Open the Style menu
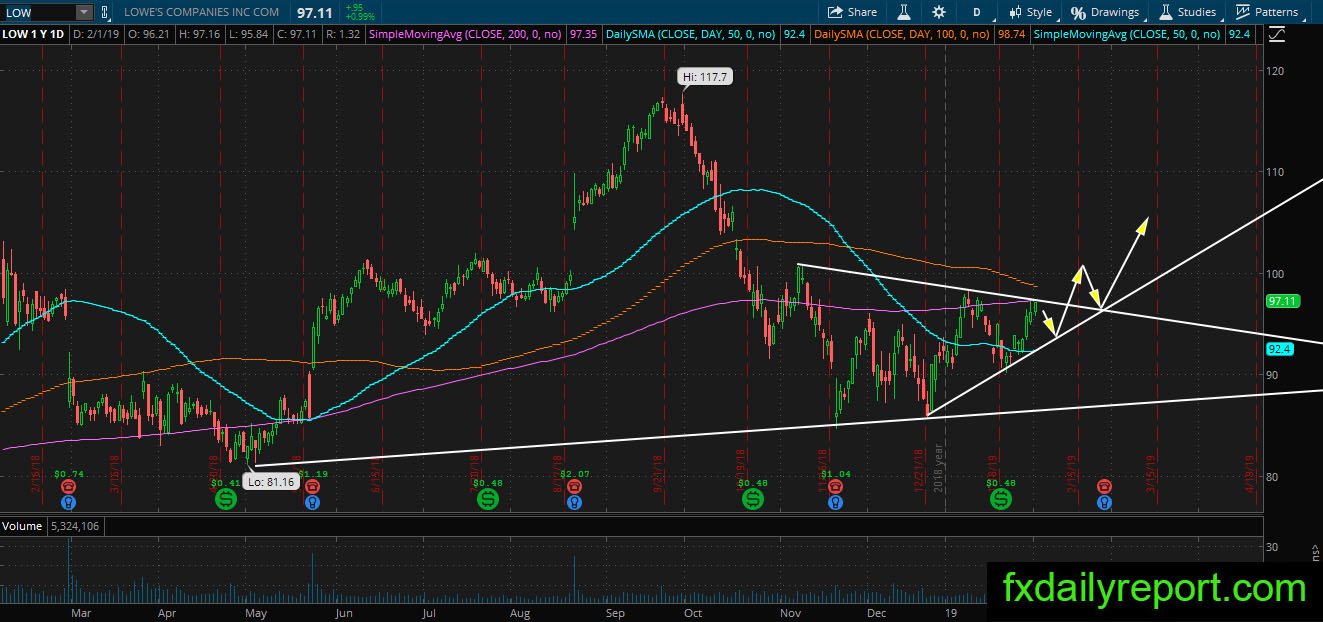This screenshot has height=622, width=1323. 1031,12
